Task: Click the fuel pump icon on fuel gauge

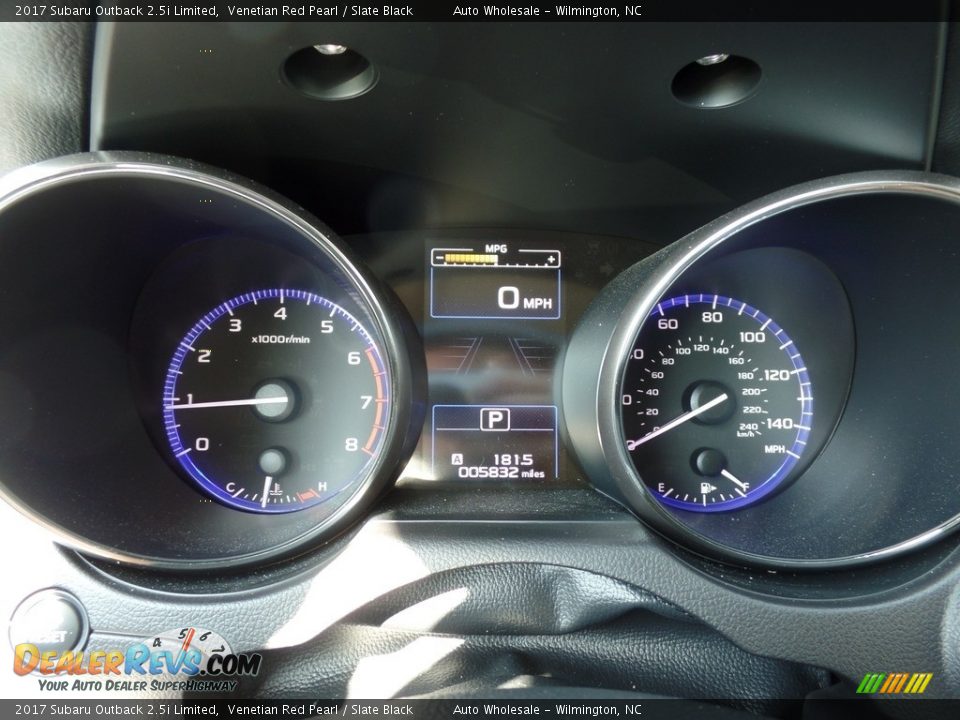Action: pyautogui.click(x=707, y=490)
